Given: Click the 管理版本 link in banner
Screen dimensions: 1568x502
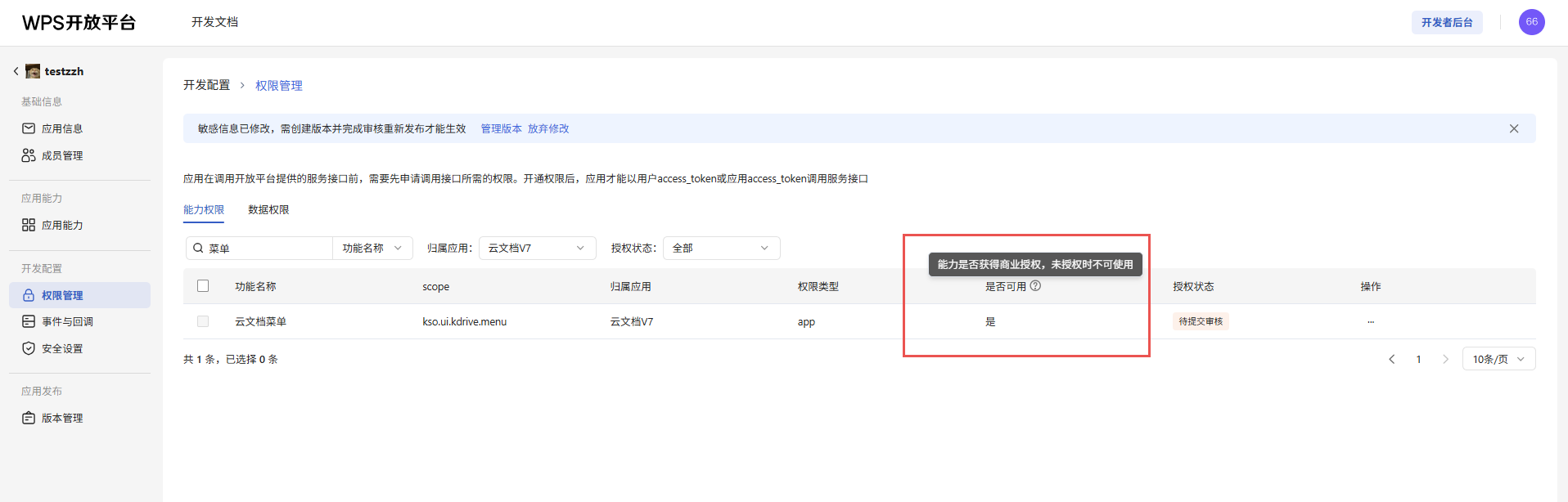Looking at the screenshot, I should (501, 129).
